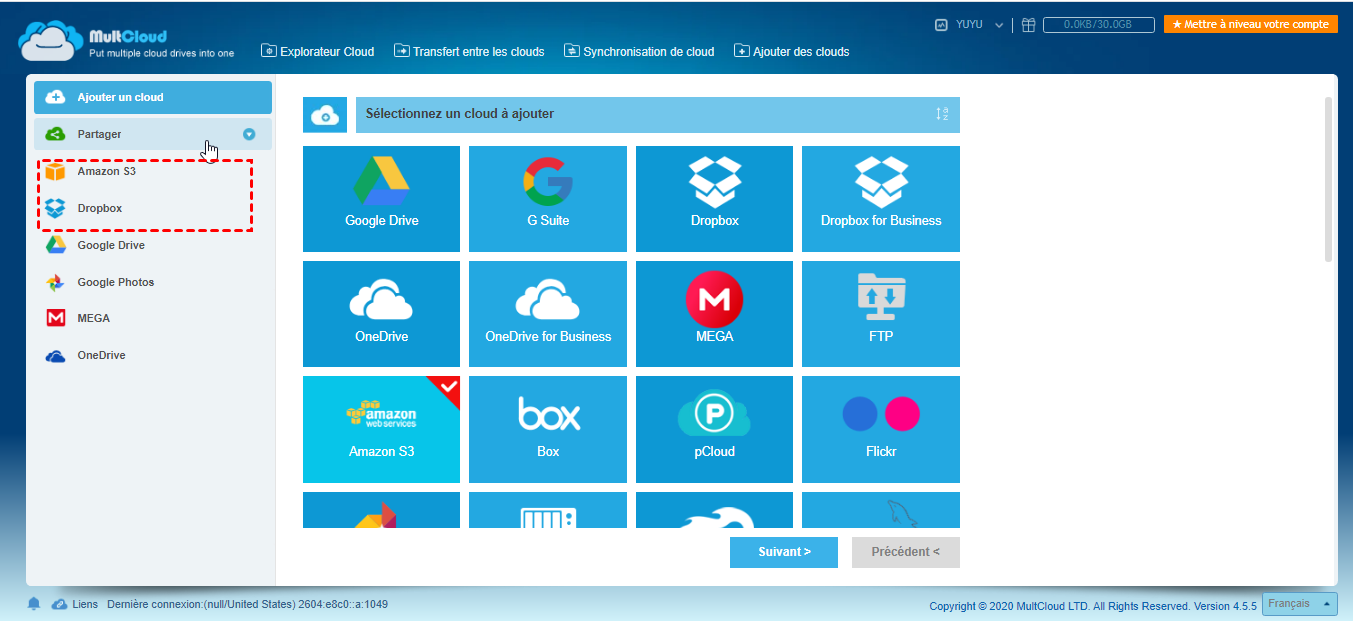Click the notification bell icon

pyautogui.click(x=34, y=604)
